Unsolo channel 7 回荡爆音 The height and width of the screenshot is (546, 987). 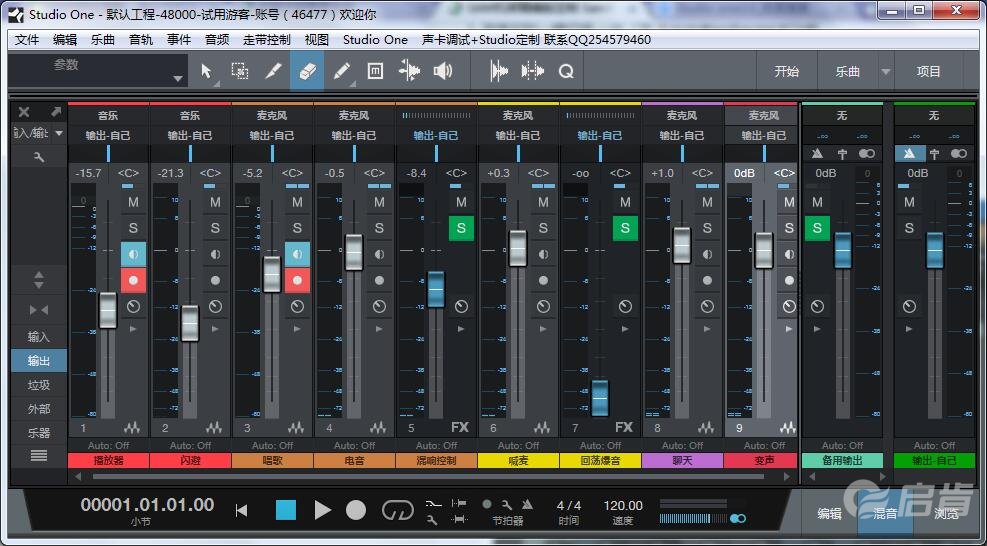click(625, 228)
